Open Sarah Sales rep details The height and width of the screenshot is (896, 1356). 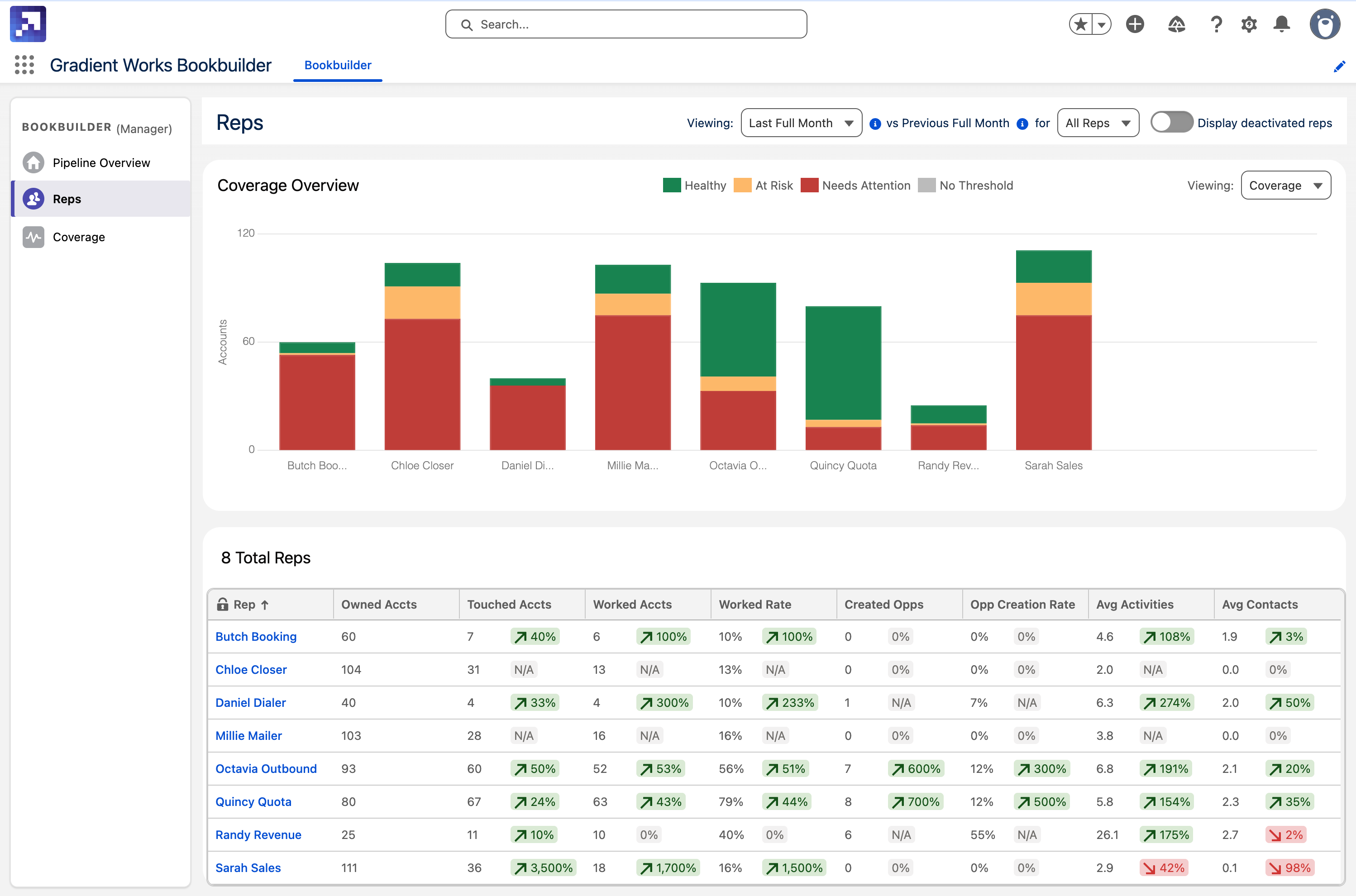tap(248, 867)
